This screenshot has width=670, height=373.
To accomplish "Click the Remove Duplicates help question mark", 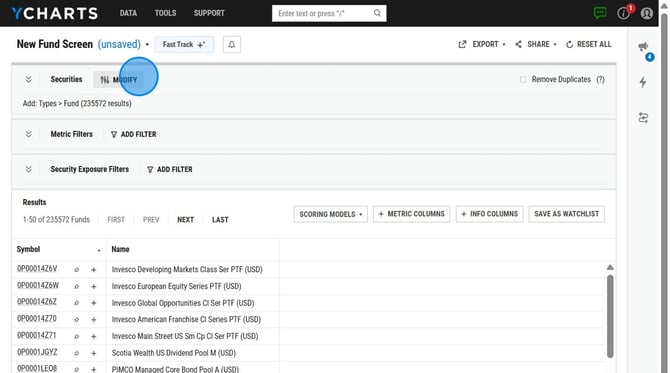I will click(600, 79).
